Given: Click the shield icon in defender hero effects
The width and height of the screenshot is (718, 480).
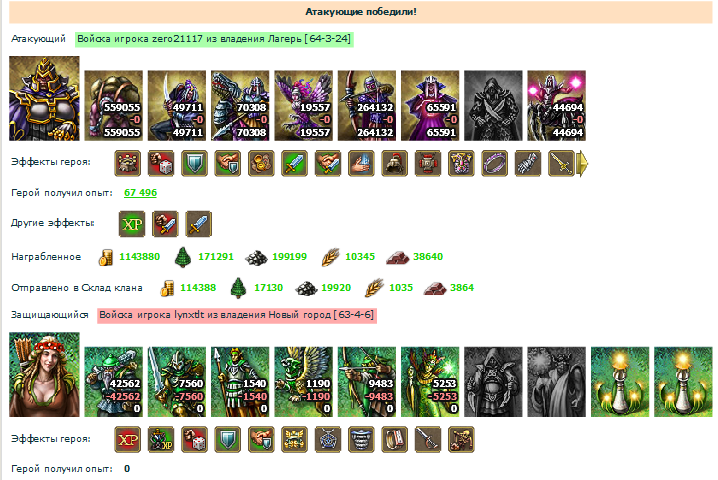Looking at the screenshot, I should click(x=228, y=440).
